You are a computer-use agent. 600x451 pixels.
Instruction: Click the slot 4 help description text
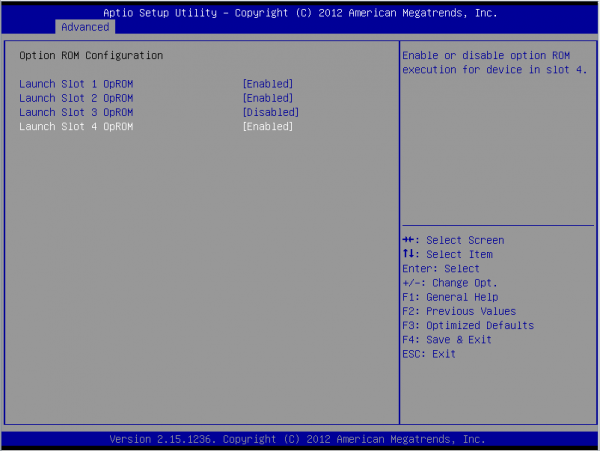(495, 62)
